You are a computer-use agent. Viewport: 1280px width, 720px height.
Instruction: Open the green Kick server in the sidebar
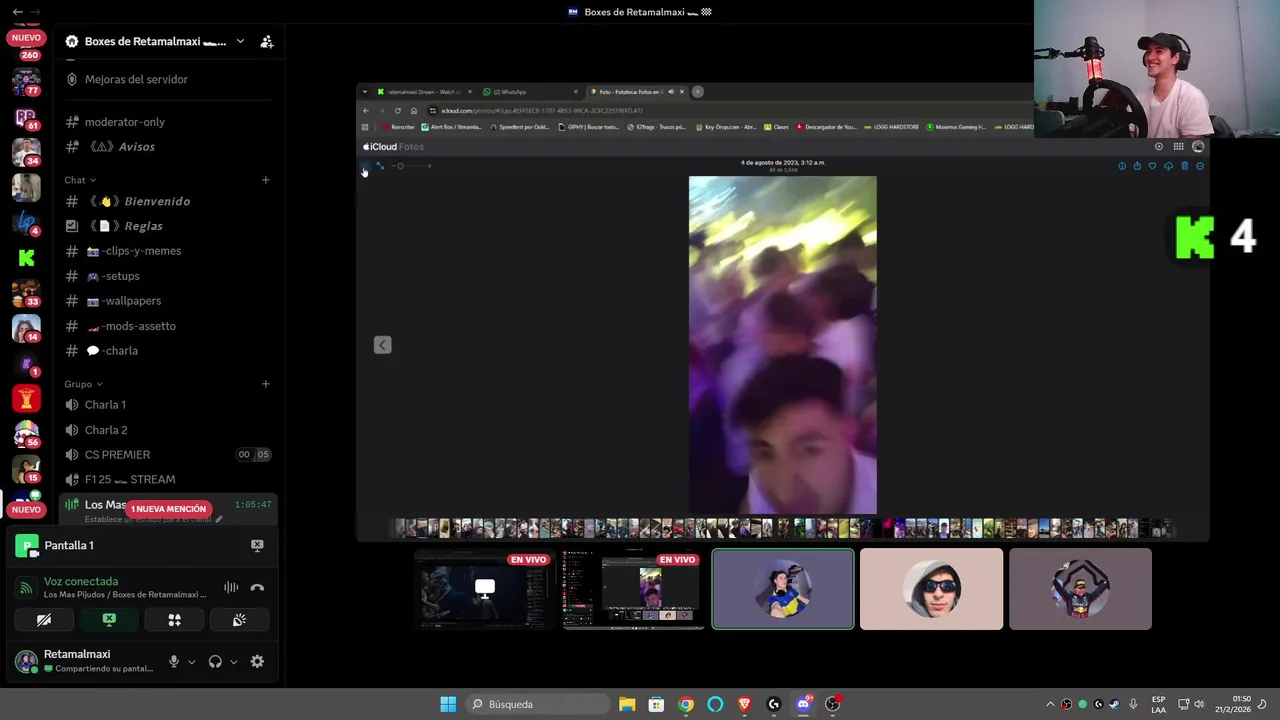tap(26, 258)
